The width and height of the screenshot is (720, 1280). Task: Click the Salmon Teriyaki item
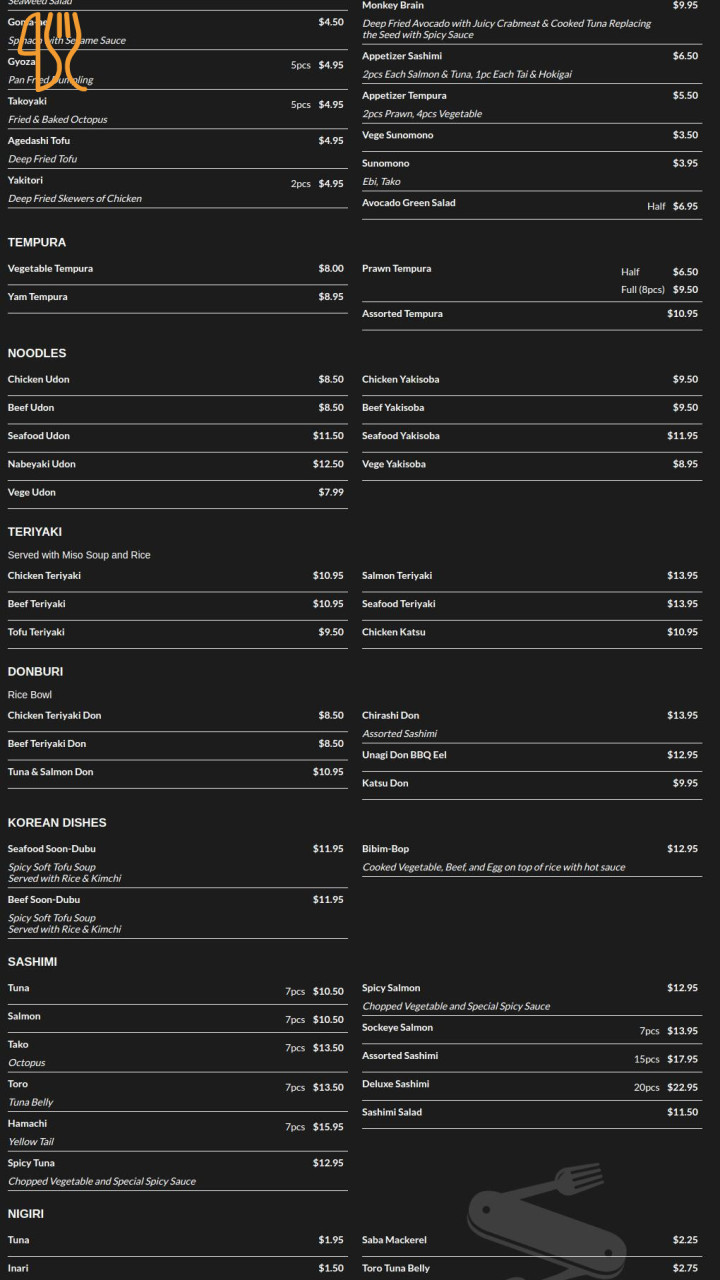(x=397, y=576)
